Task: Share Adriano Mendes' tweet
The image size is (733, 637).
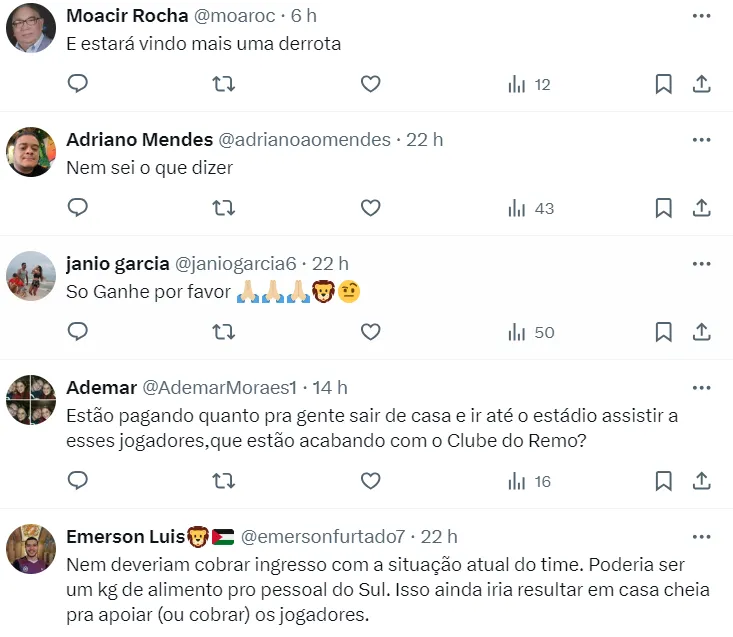Action: (702, 208)
